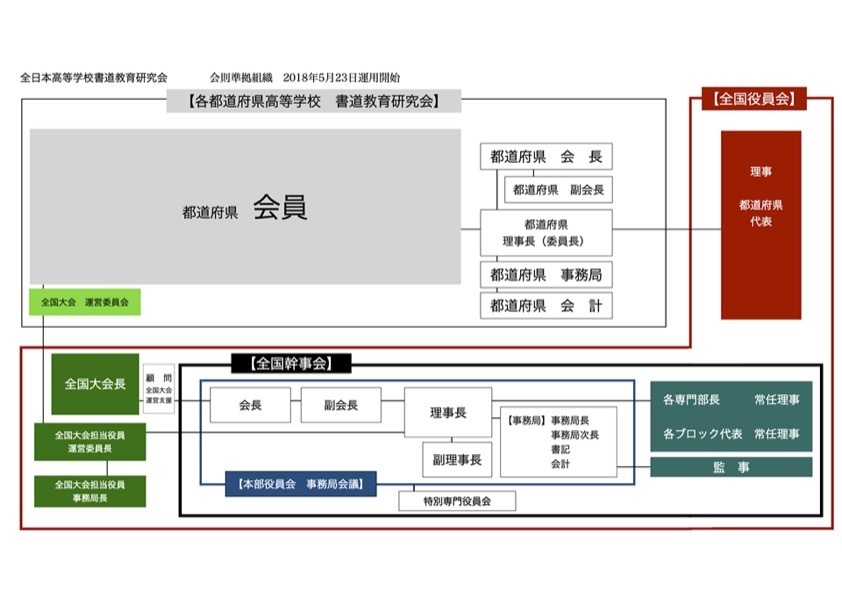Select the 都道府県 会長 box
This screenshot has width=842, height=595.
tap(546, 157)
